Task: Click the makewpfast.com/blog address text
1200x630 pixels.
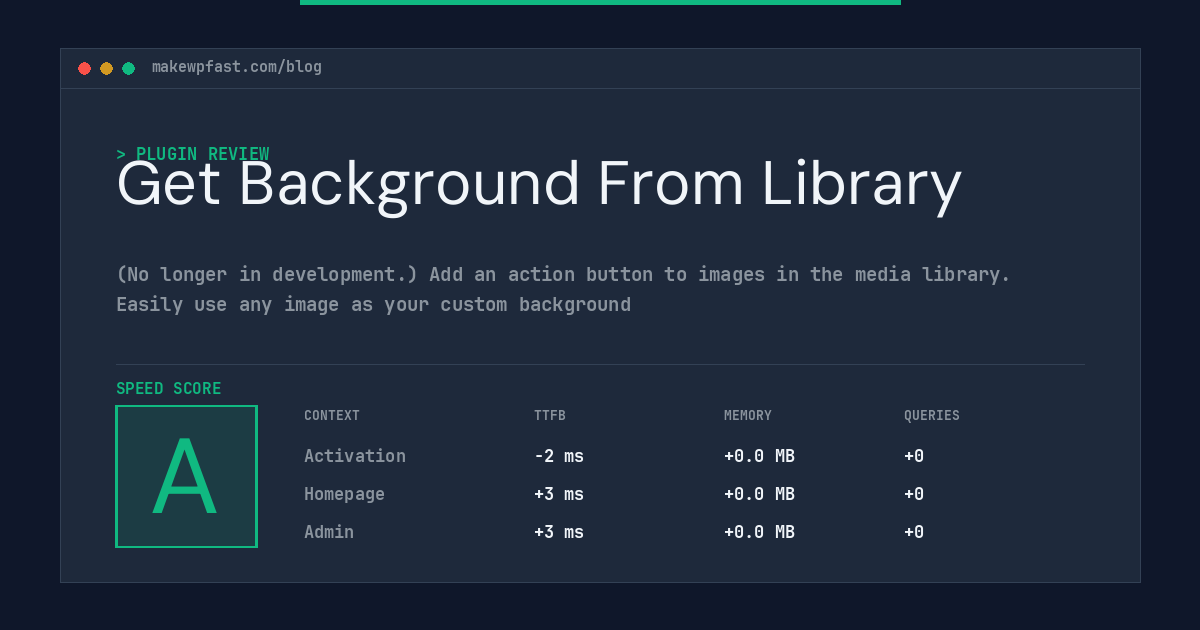Action: (x=237, y=67)
